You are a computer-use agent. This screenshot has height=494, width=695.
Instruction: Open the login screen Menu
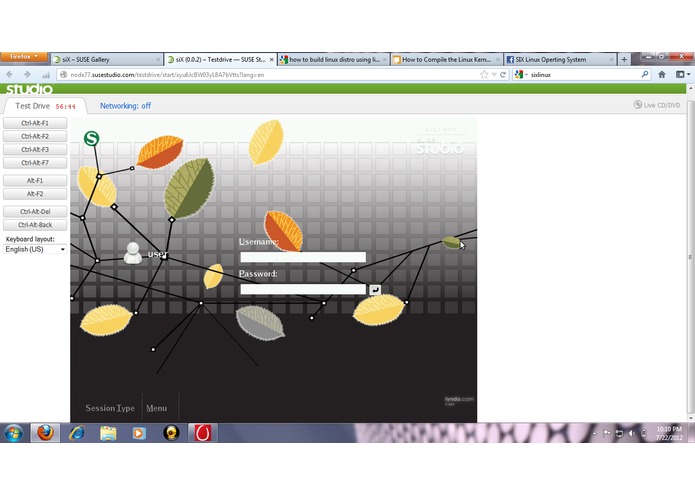point(156,408)
